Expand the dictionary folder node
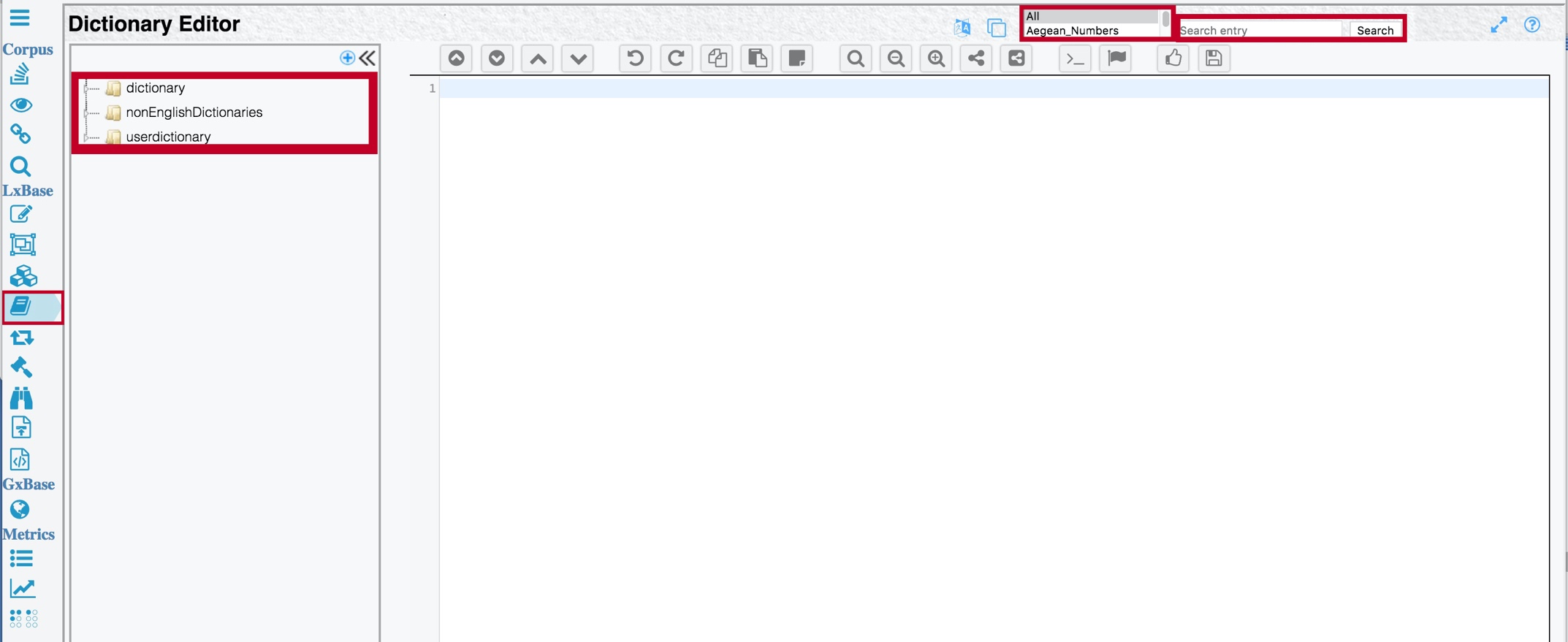The width and height of the screenshot is (1568, 642). 86,88
